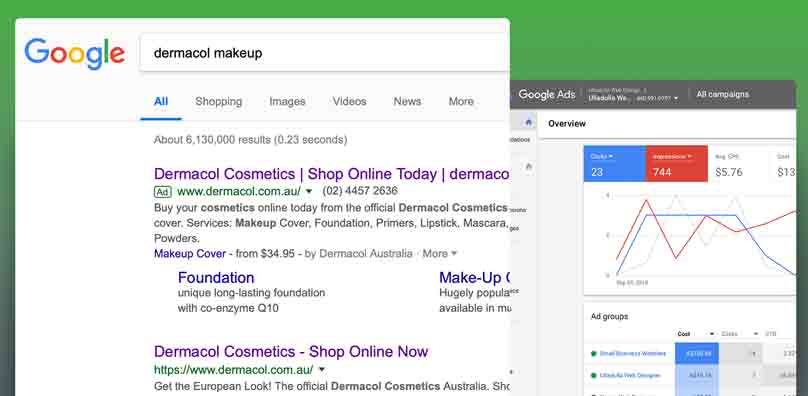The image size is (808, 396).
Task: Click 'All campaigns' in Google Ads header
Action: pyautogui.click(x=722, y=94)
